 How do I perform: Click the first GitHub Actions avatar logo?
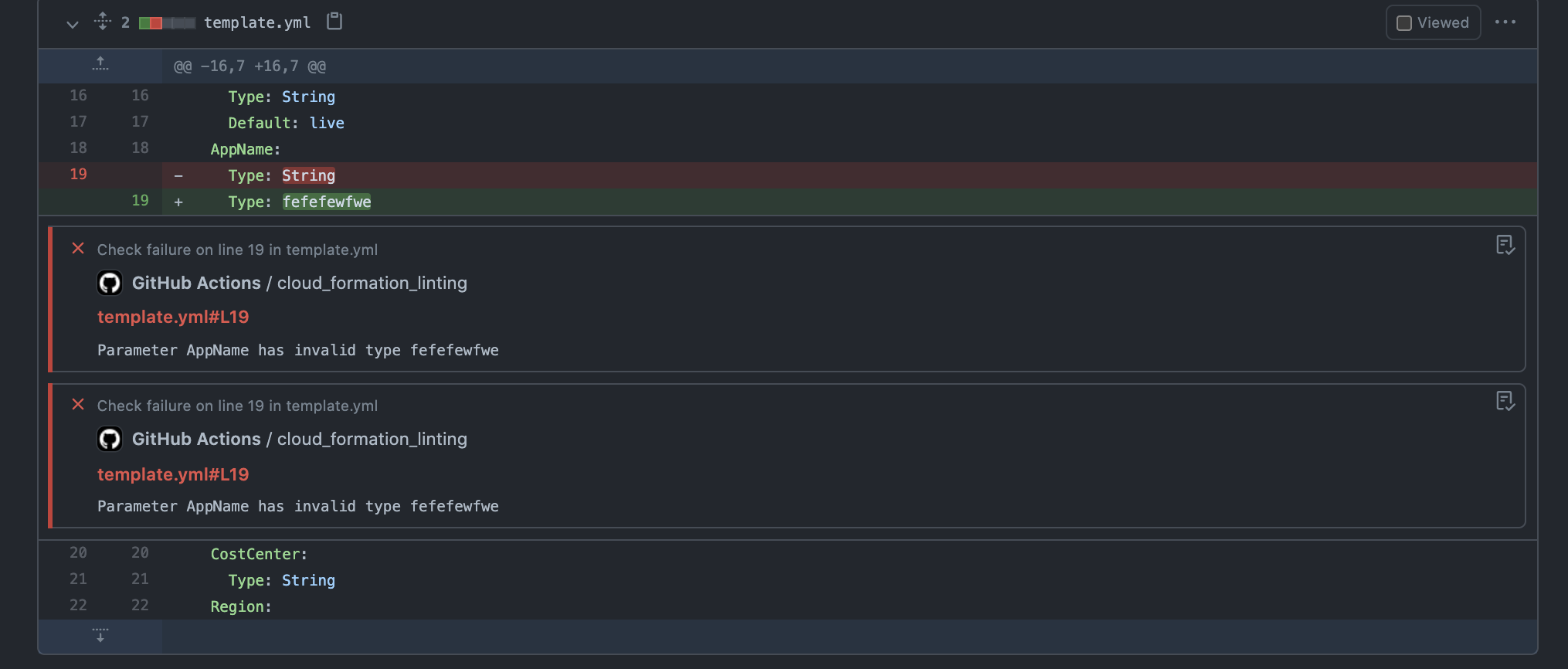click(110, 283)
